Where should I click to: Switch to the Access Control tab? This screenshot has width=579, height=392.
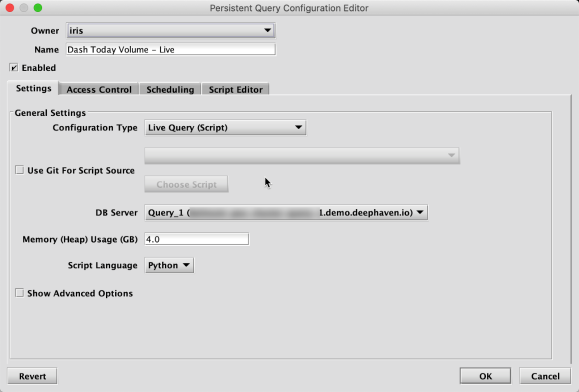point(99,89)
